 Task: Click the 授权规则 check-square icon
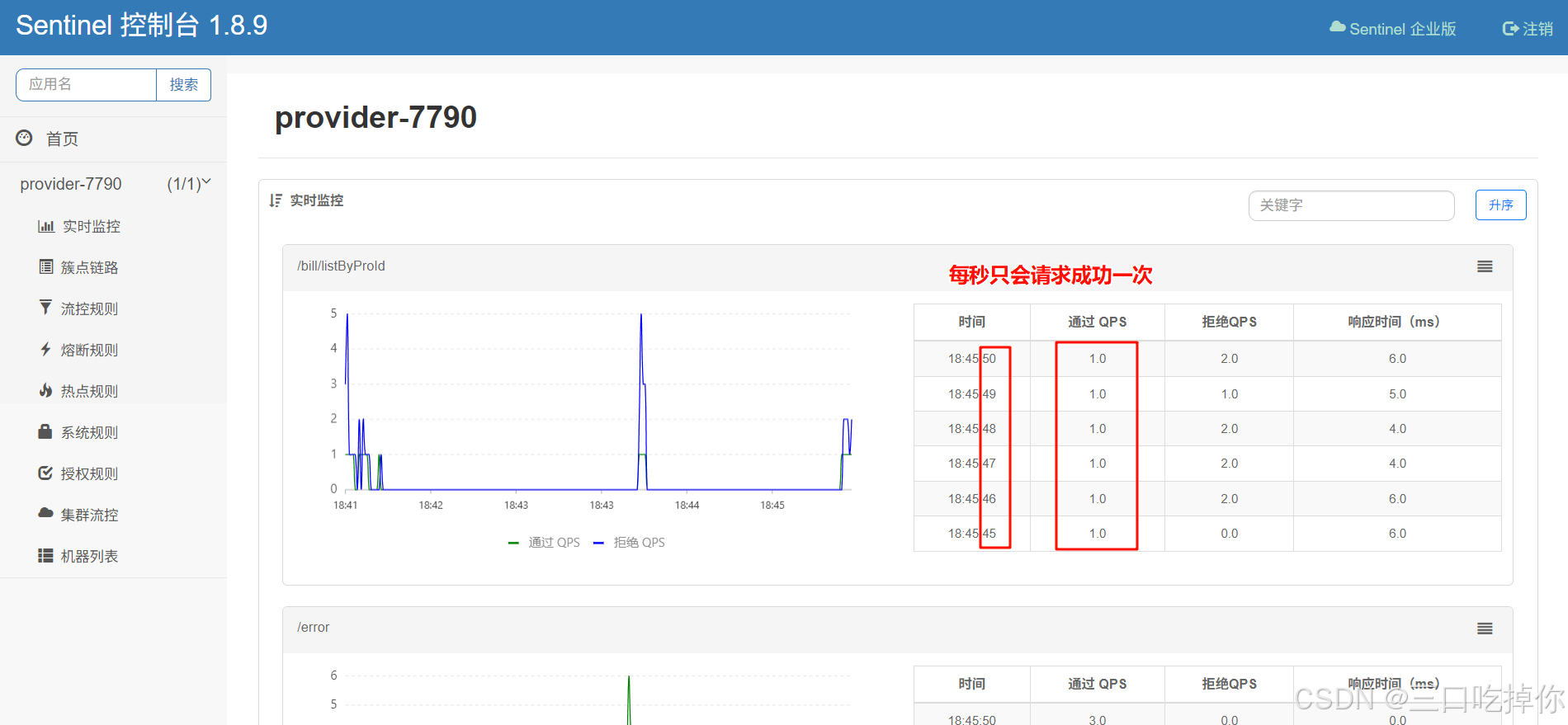tap(46, 473)
